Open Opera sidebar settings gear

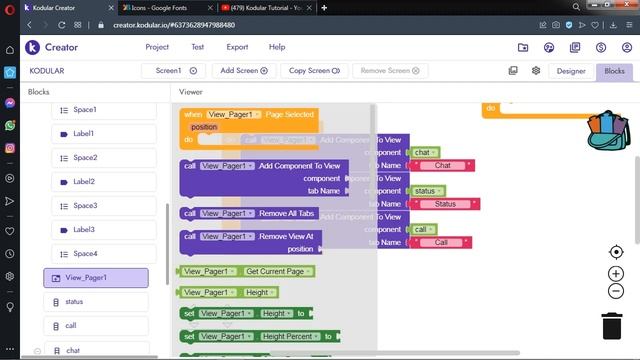coord(10,276)
